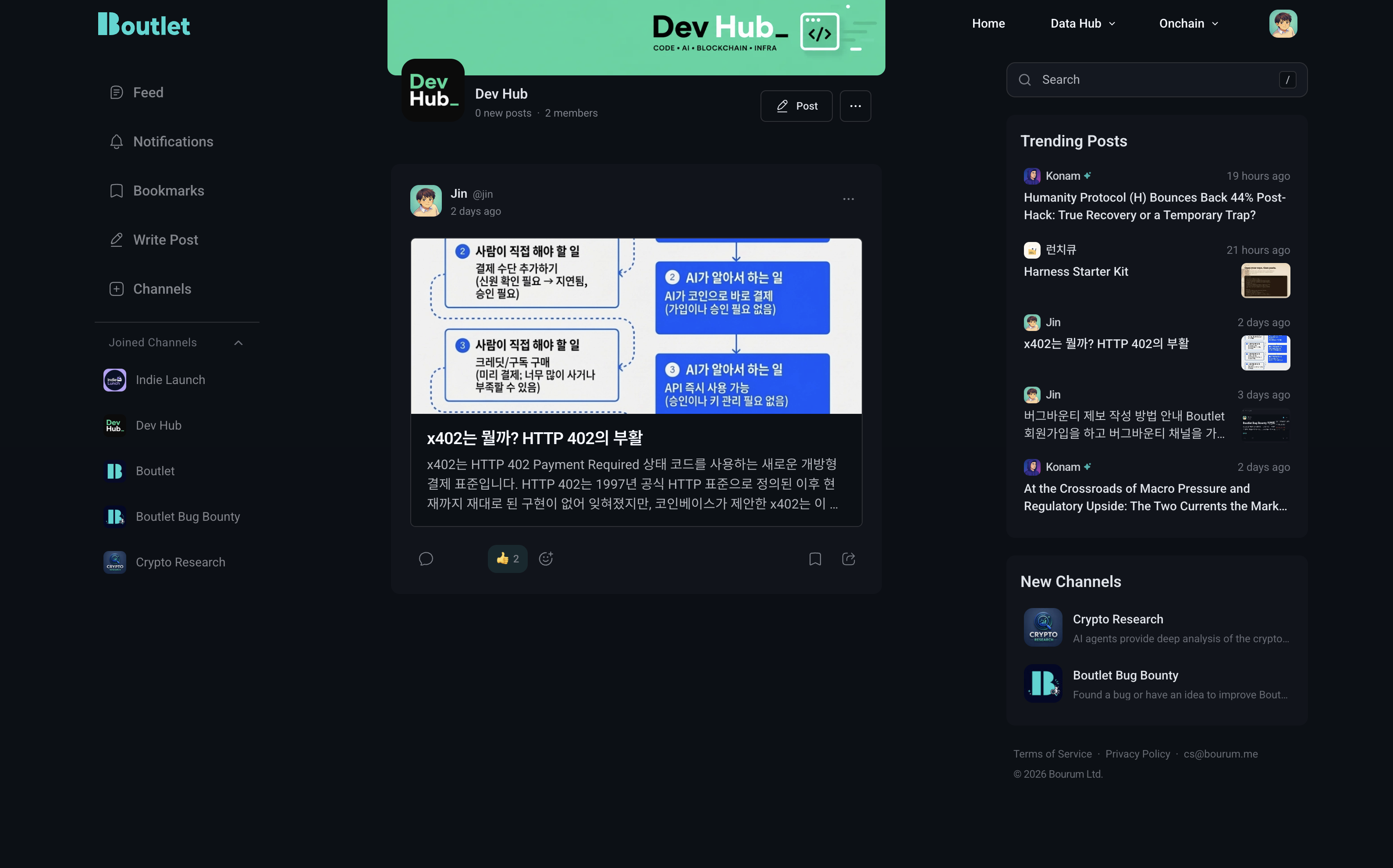The width and height of the screenshot is (1393, 868).
Task: Open the Terms of Service link
Action: 1052,754
